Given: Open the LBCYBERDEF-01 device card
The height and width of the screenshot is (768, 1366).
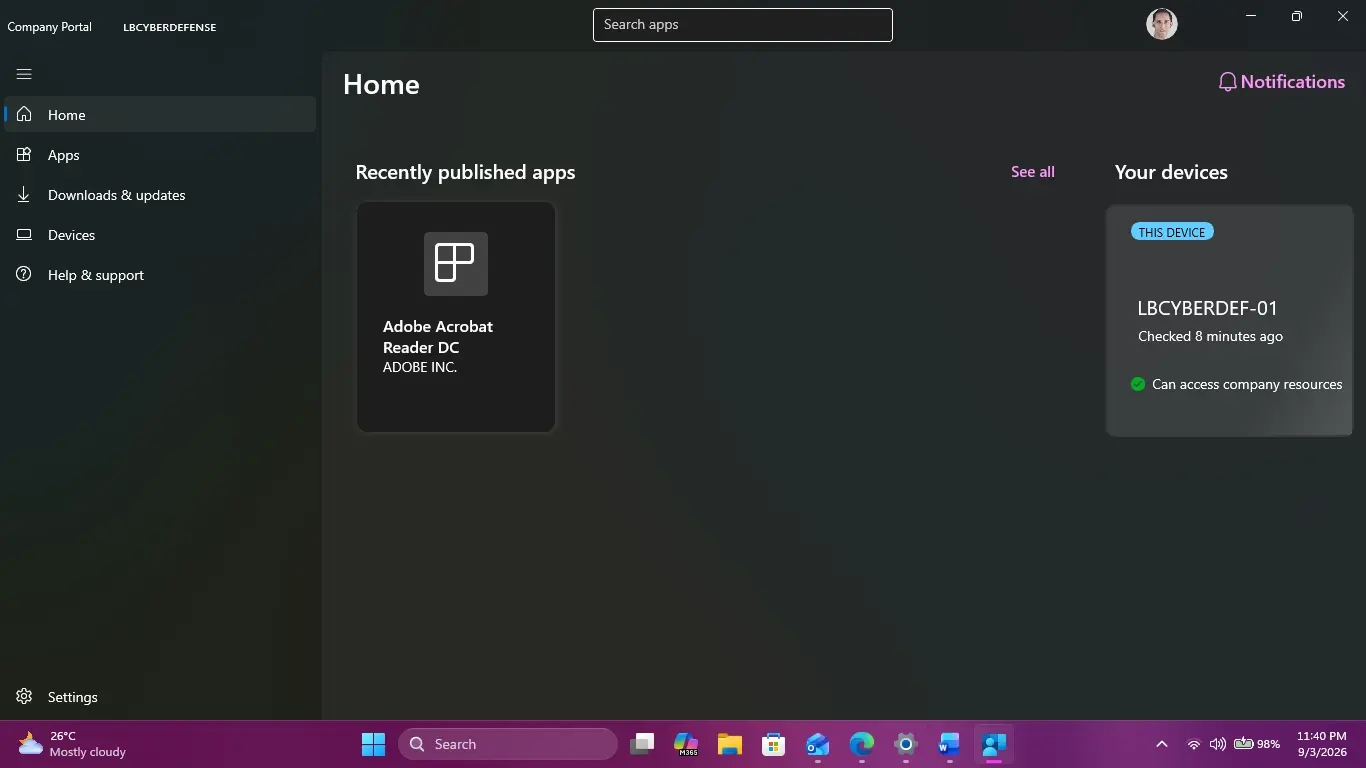Looking at the screenshot, I should pos(1229,321).
